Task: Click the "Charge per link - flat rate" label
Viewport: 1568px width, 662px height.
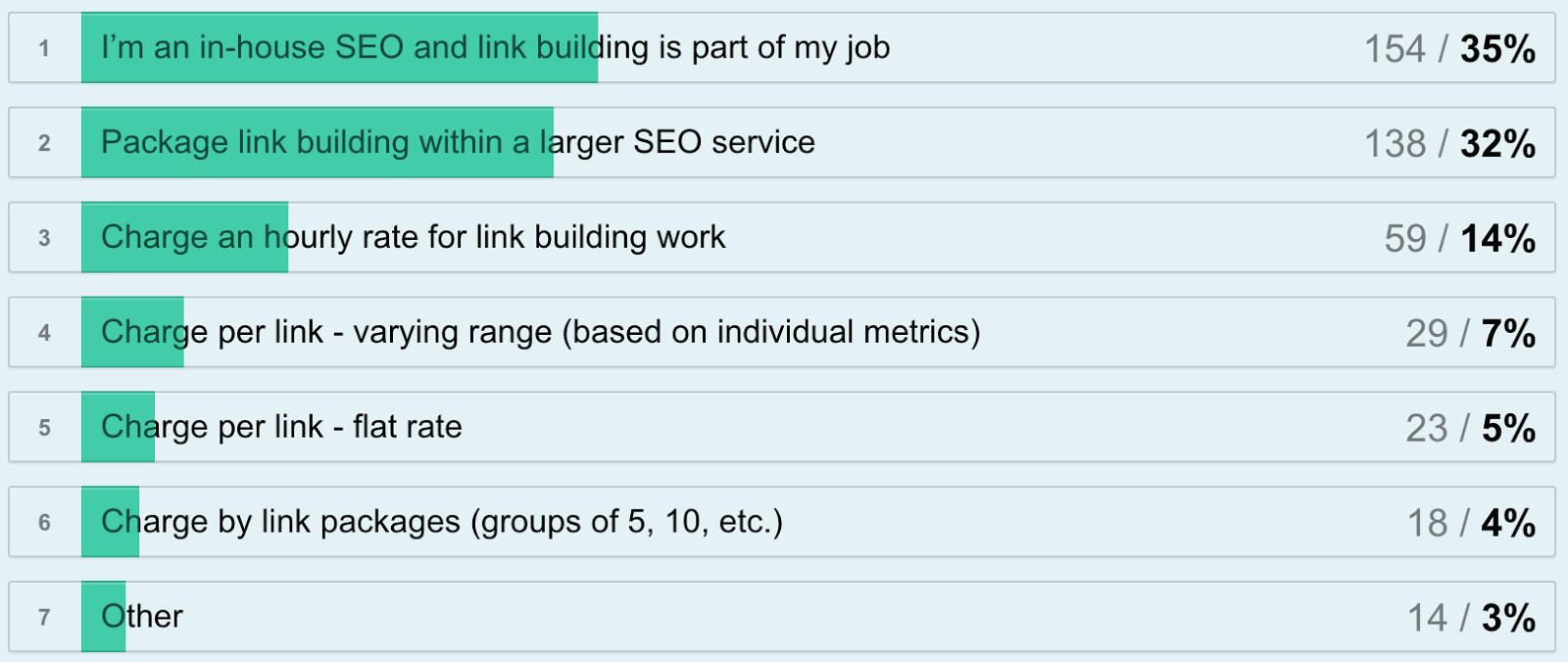Action: click(281, 427)
